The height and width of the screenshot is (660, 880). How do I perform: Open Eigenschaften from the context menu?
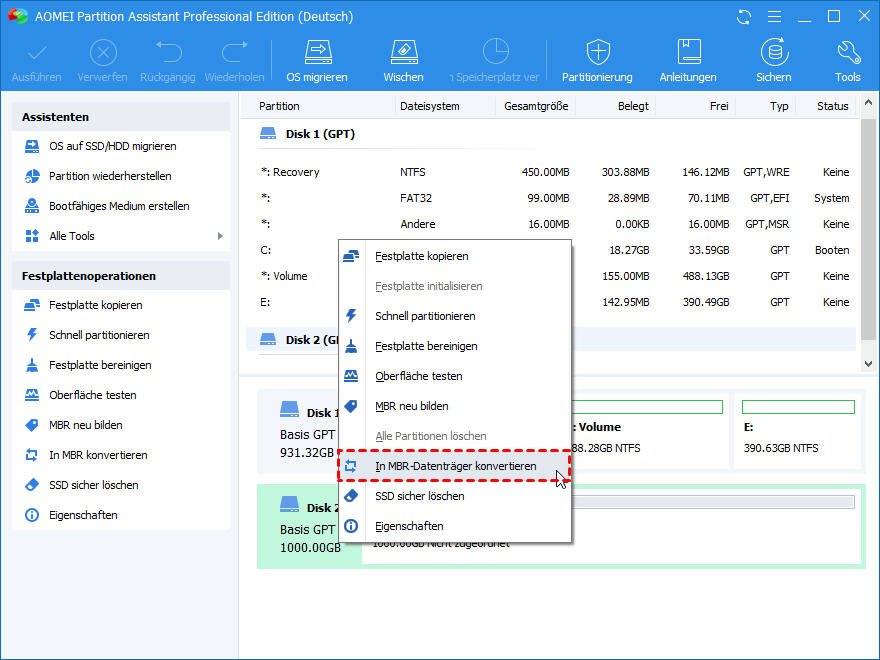[455, 526]
